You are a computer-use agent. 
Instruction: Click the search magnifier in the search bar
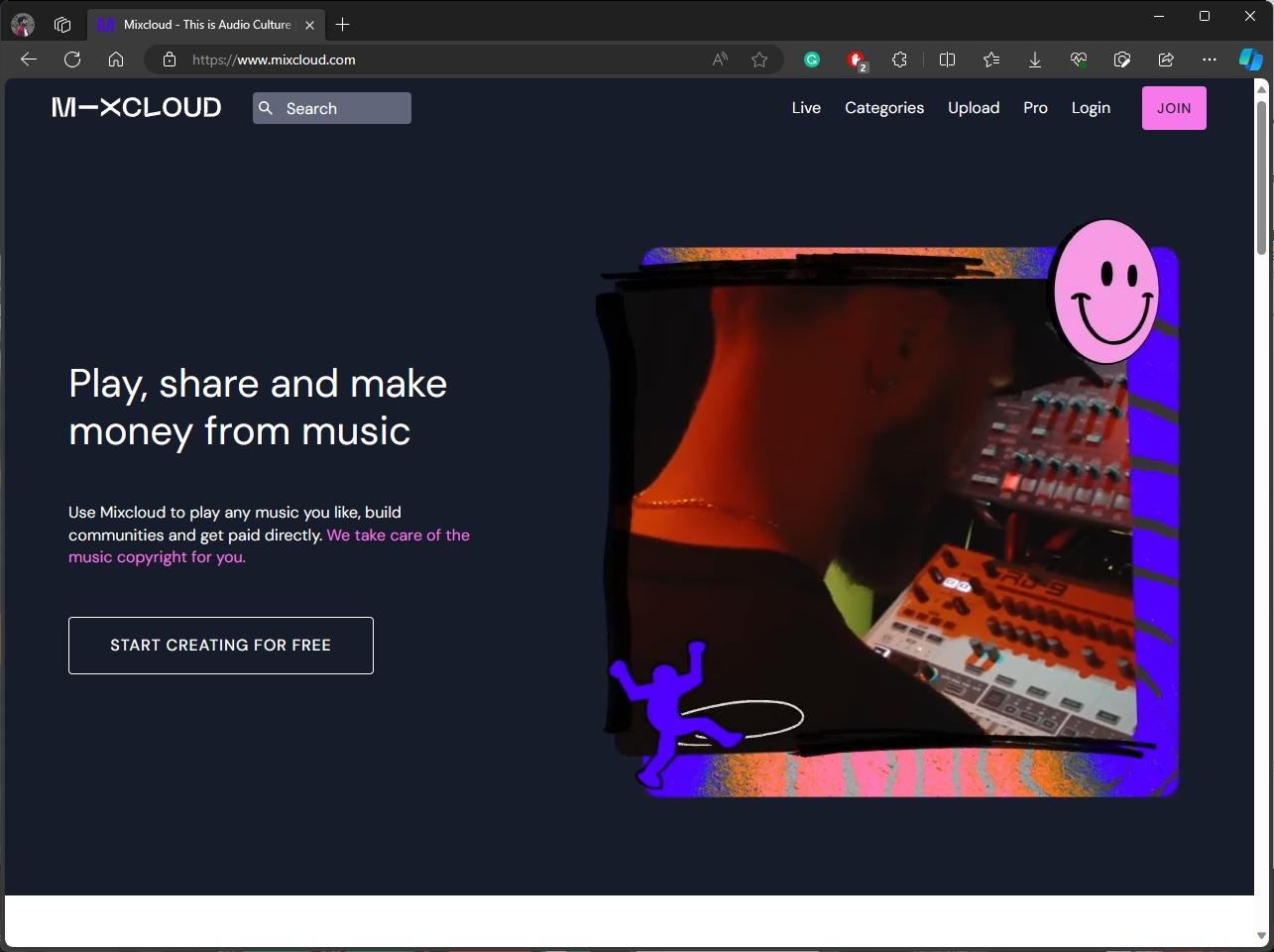(x=266, y=108)
